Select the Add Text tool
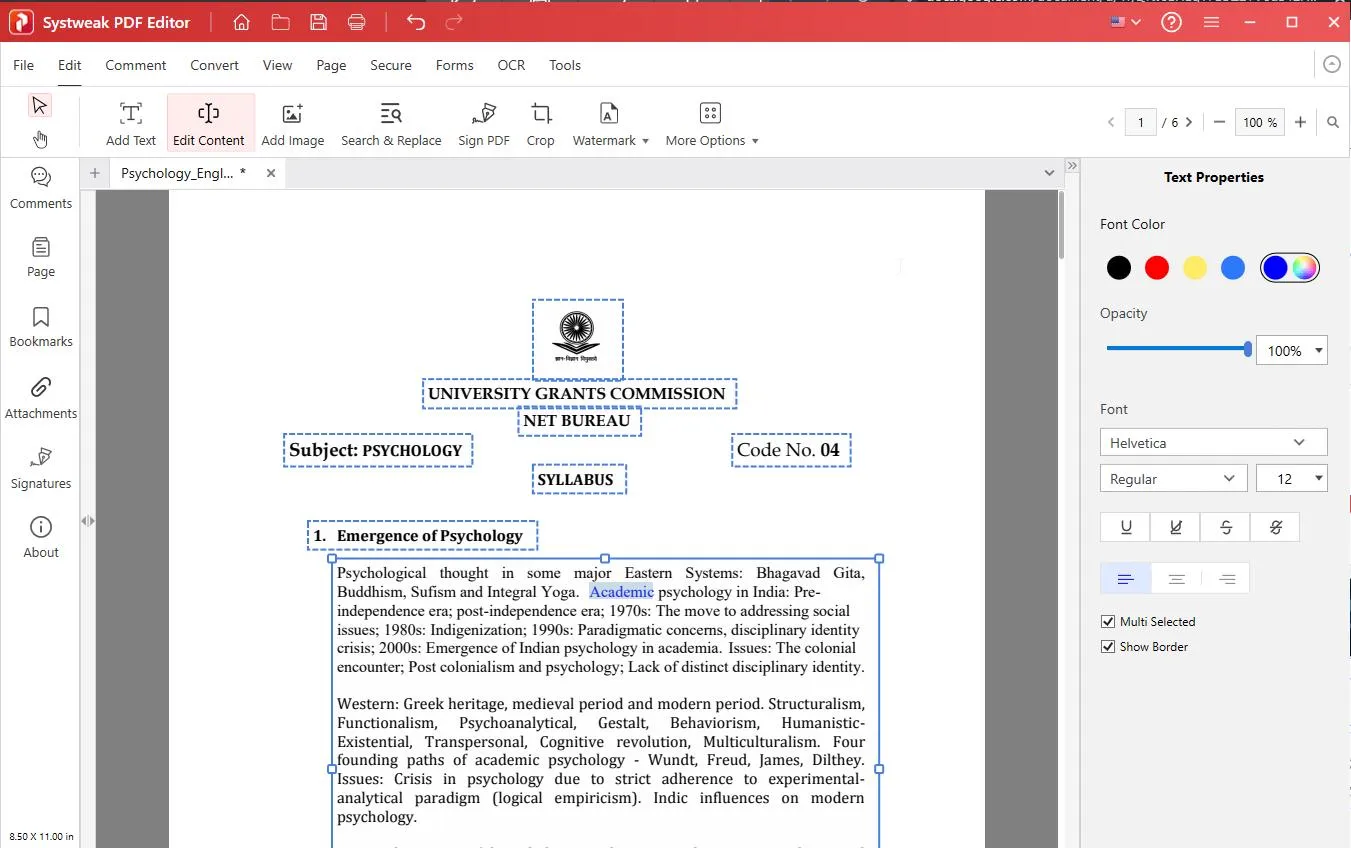The image size is (1351, 848). (x=130, y=122)
